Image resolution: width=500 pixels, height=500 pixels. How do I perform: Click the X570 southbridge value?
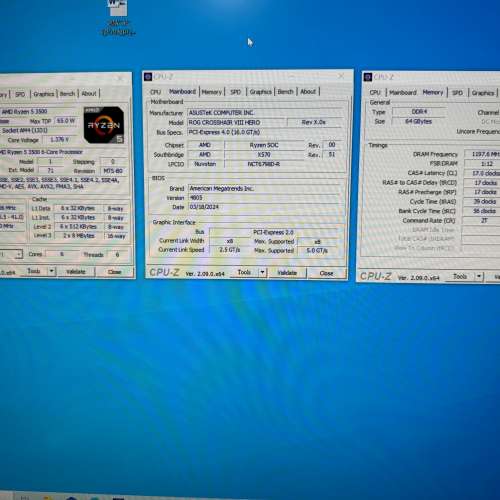pyautogui.click(x=264, y=155)
